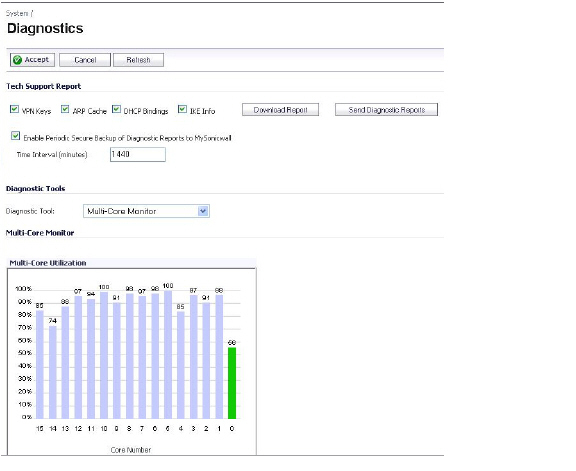This screenshot has height=471, width=576.
Task: Toggle the VPN Keys checkbox
Action: click(x=14, y=109)
